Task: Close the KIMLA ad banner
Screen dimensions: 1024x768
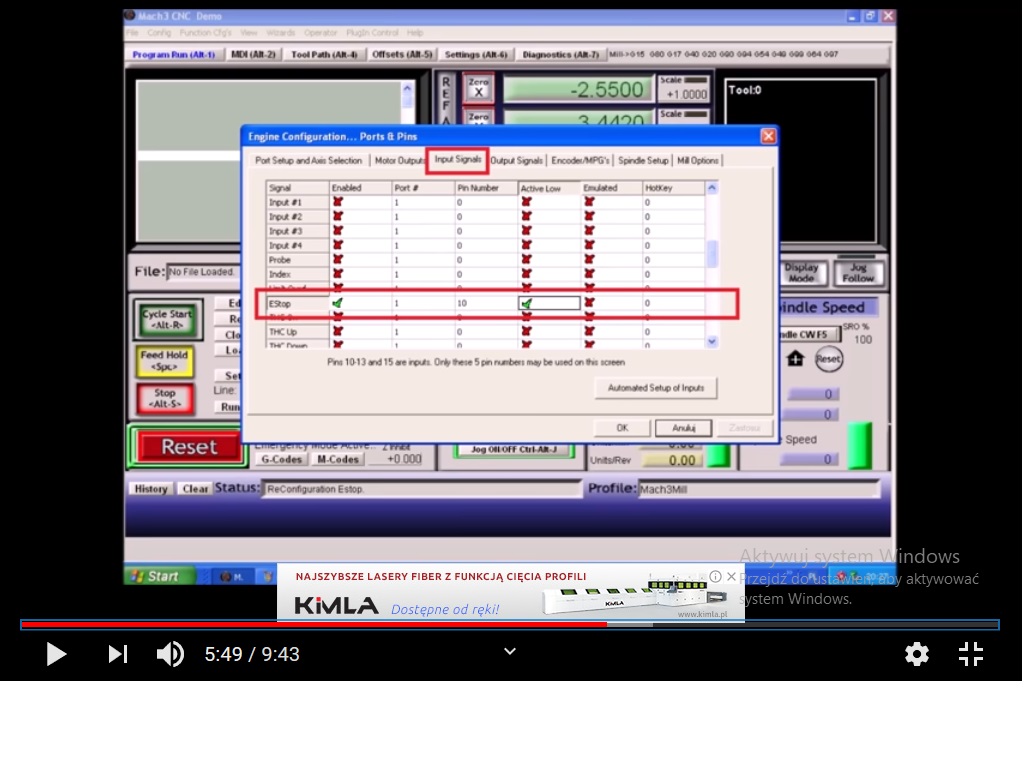Action: [x=731, y=577]
